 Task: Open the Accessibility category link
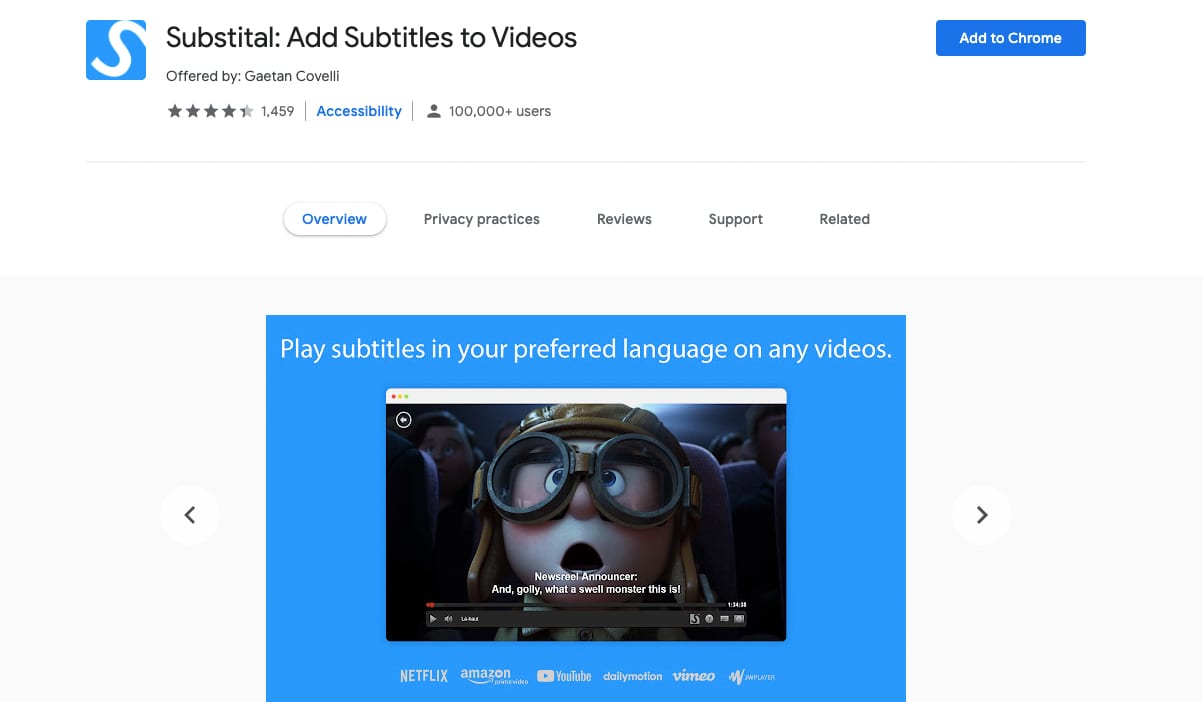pyautogui.click(x=359, y=111)
